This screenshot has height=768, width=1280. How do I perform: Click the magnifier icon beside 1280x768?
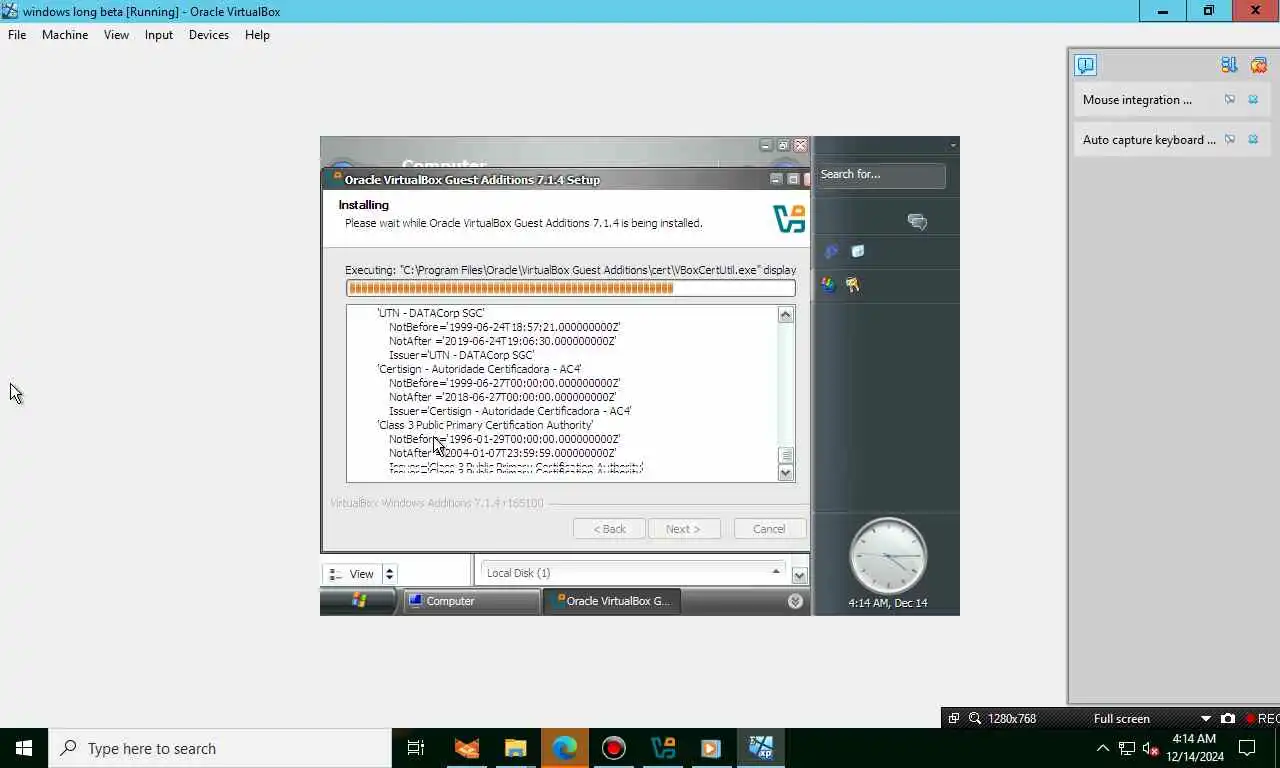click(x=974, y=718)
